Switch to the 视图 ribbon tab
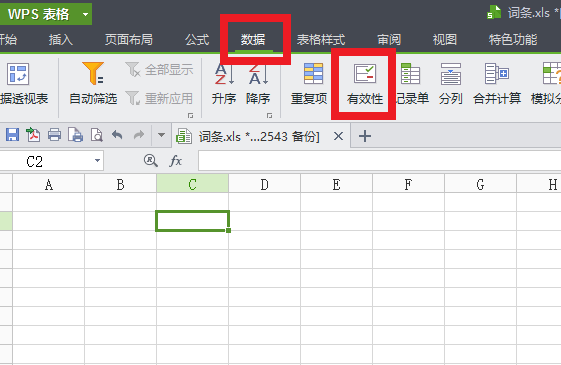The width and height of the screenshot is (561, 365). click(445, 39)
